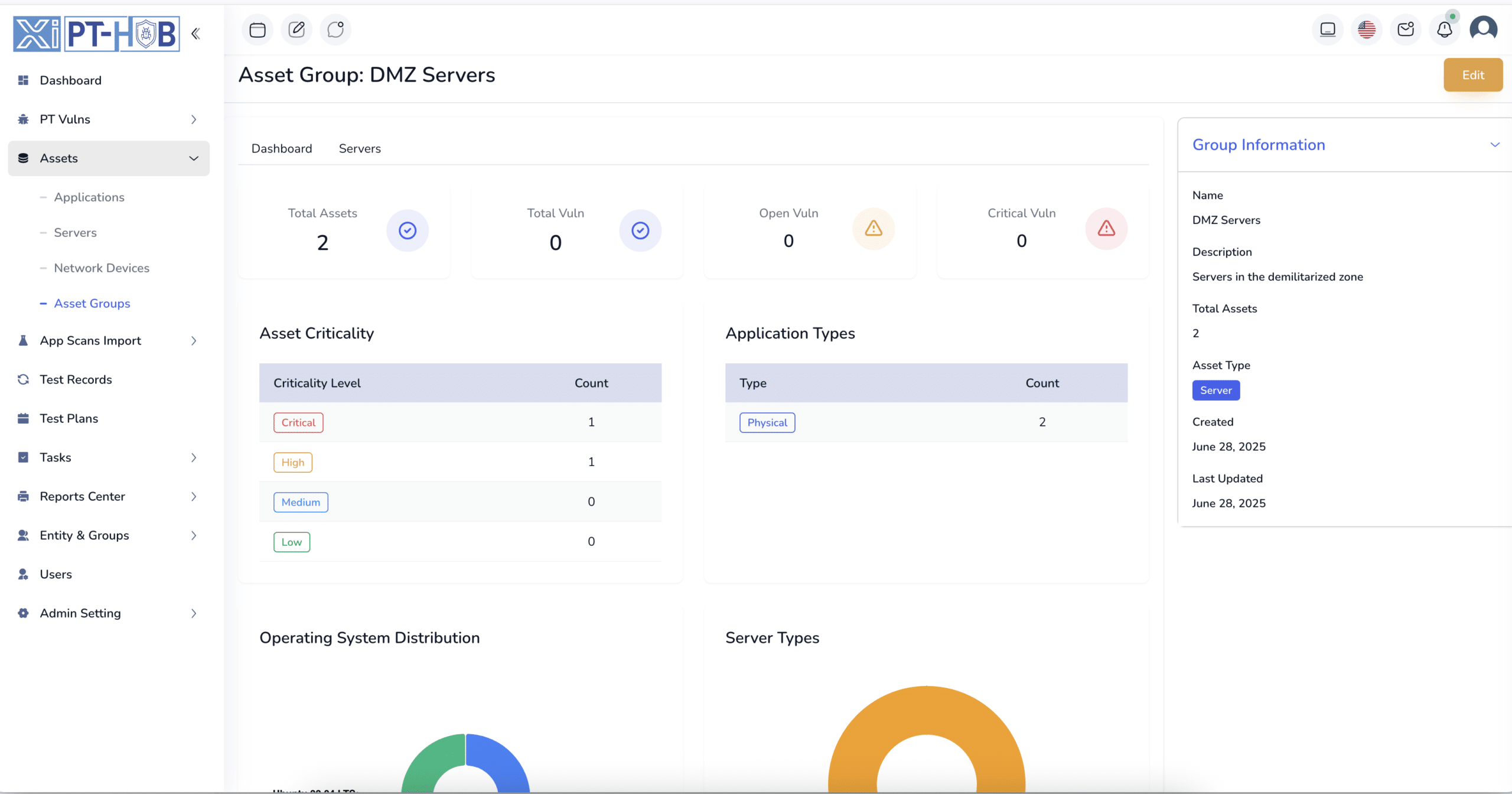This screenshot has width=1512, height=794.
Task: Open Network Devices in sidebar
Action: click(102, 268)
